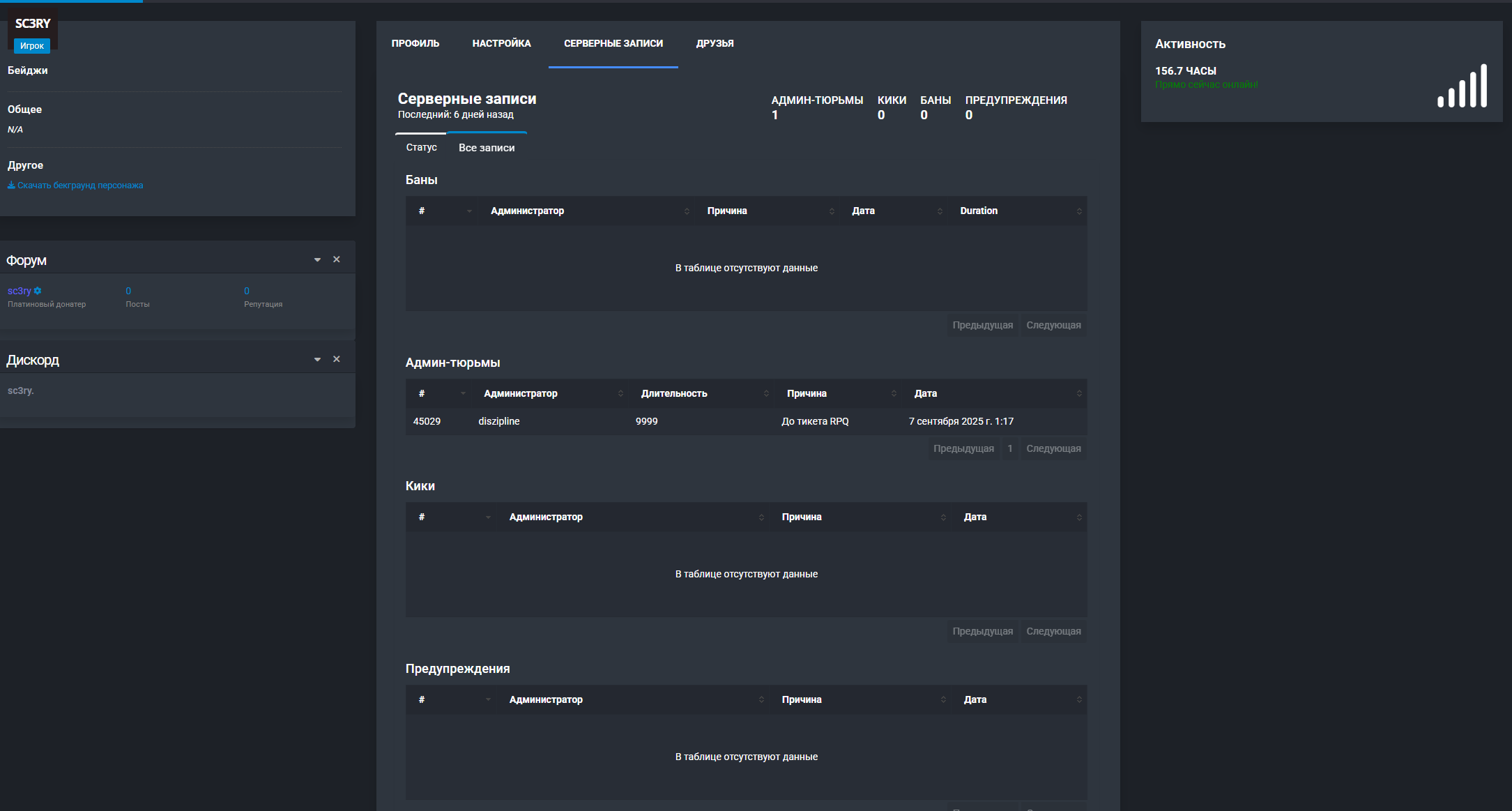Click the 156.7 ЧАСЫ activity value
This screenshot has height=811, width=1512.
point(1185,71)
